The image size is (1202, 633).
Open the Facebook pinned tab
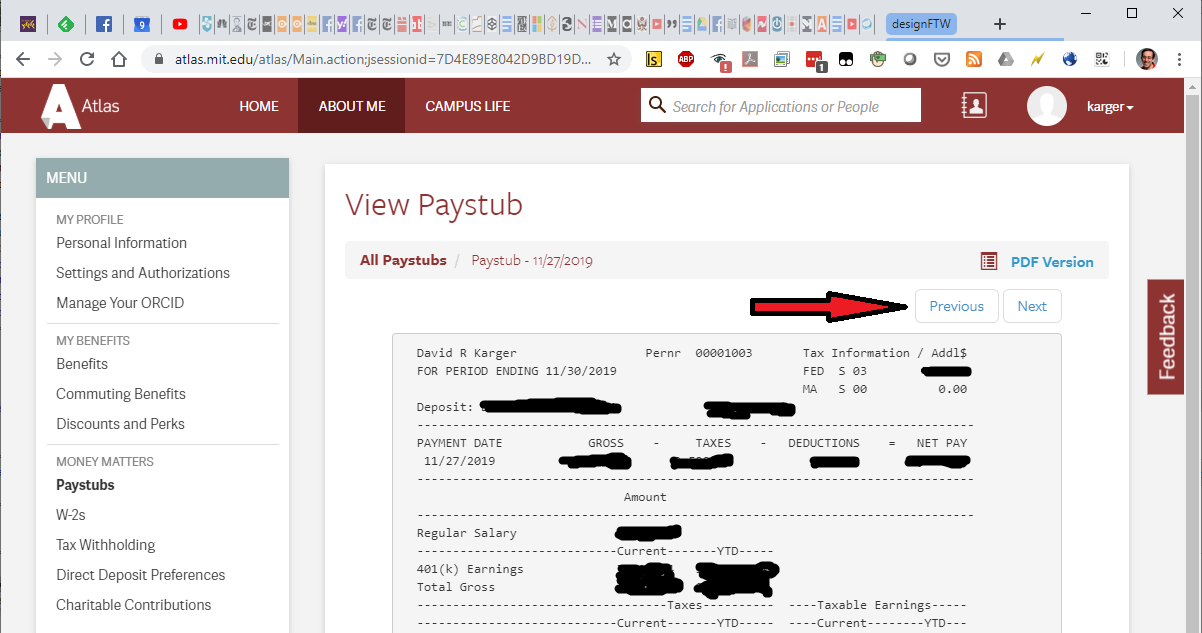click(103, 24)
